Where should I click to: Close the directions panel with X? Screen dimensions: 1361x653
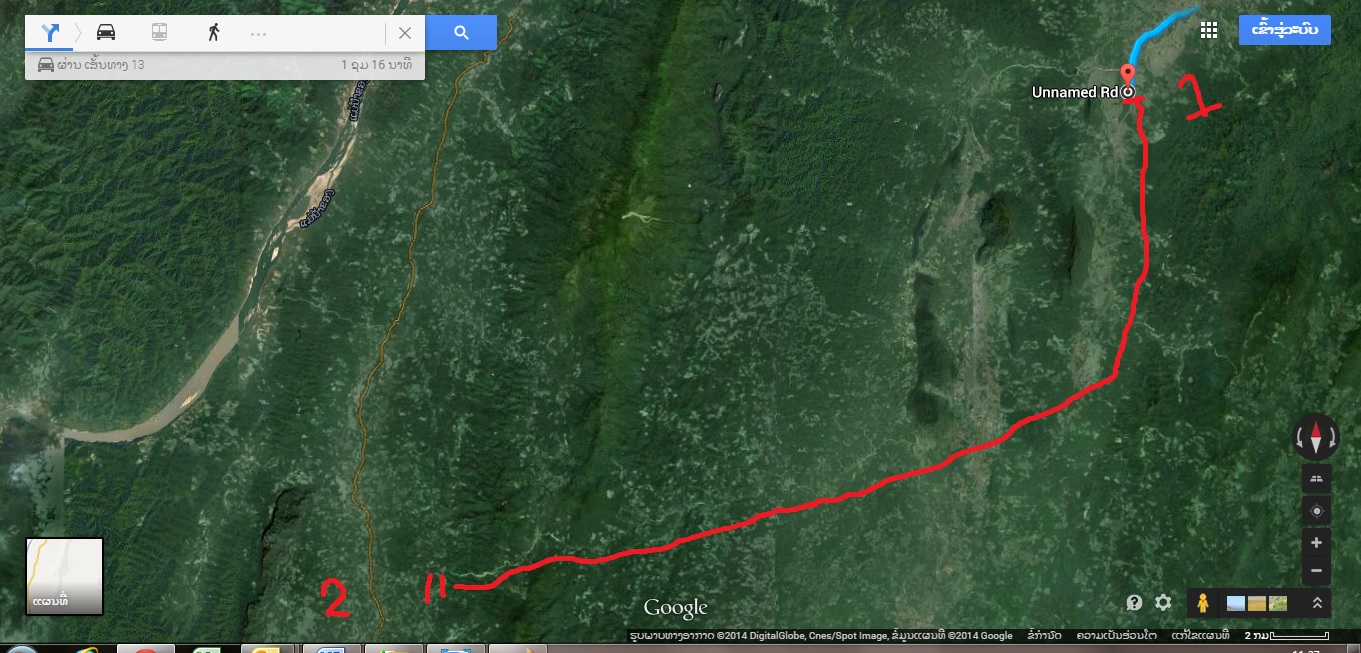[x=404, y=32]
